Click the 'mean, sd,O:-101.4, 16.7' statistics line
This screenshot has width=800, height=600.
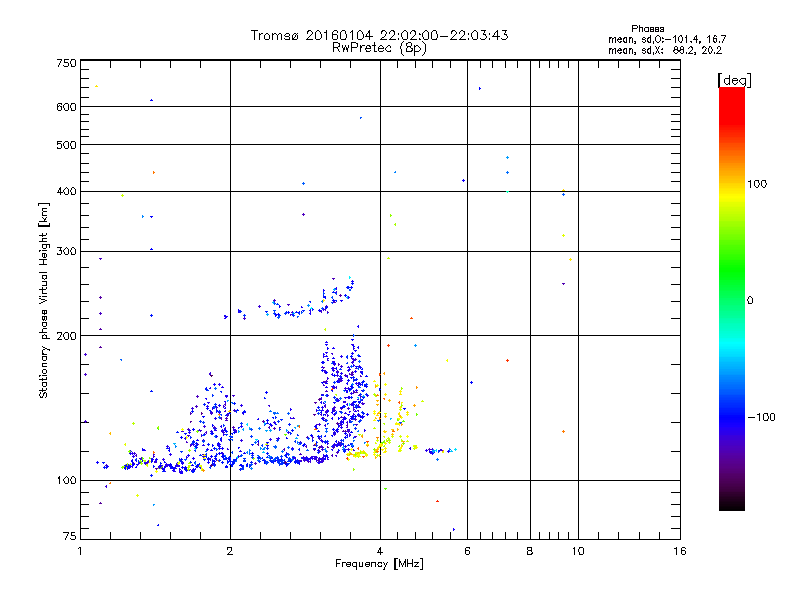[x=667, y=39]
